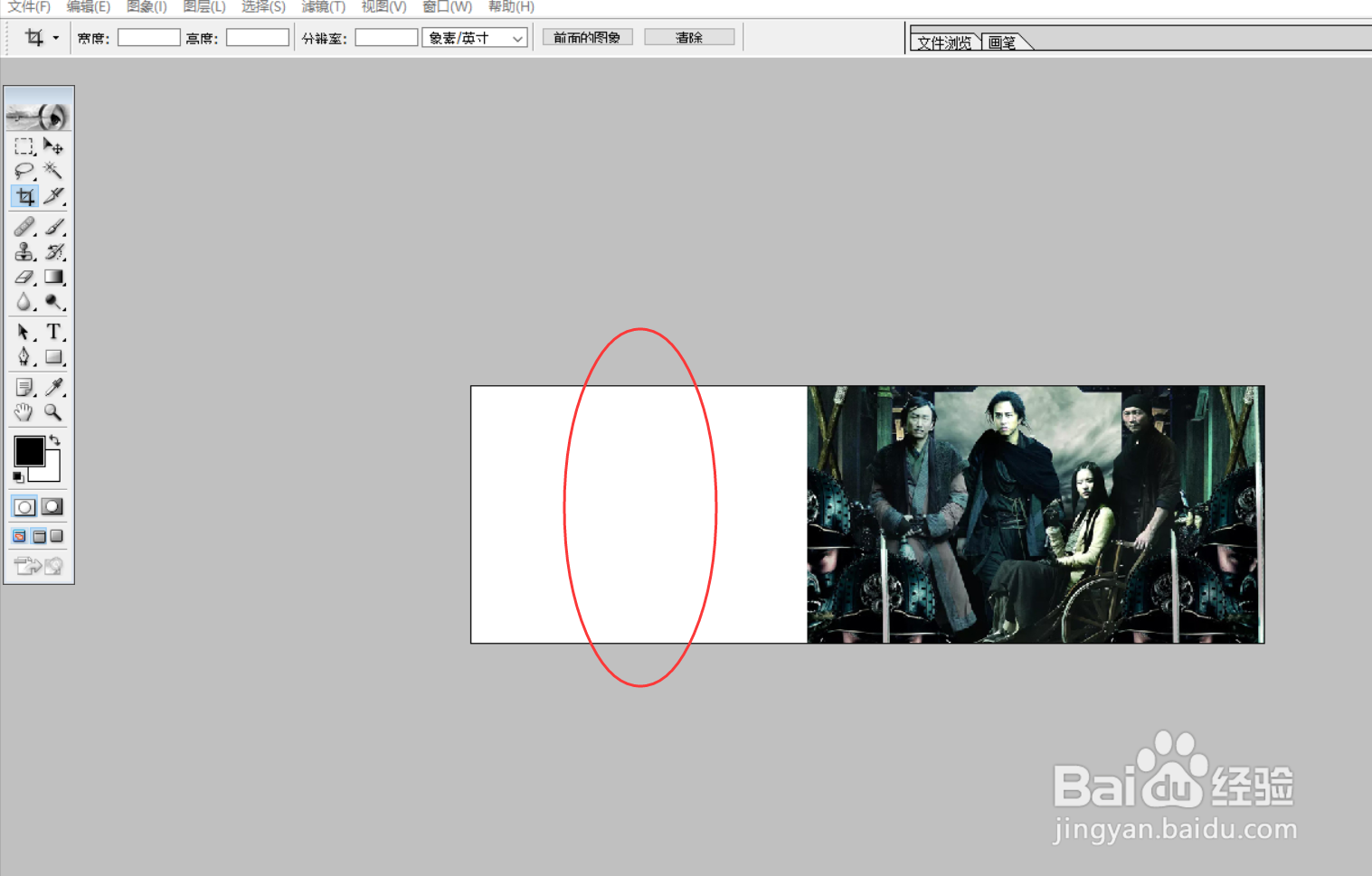Open the 选择(S) menu

pos(263,7)
